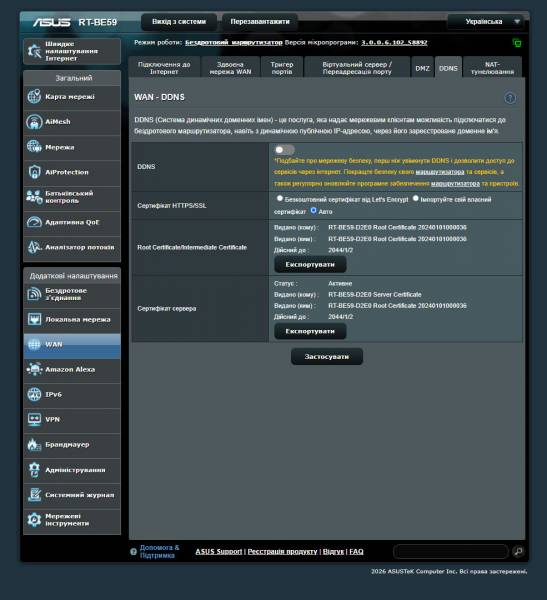The image size is (547, 600).
Task: Open Amazon Alexa sidebar icon
Action: point(34,370)
